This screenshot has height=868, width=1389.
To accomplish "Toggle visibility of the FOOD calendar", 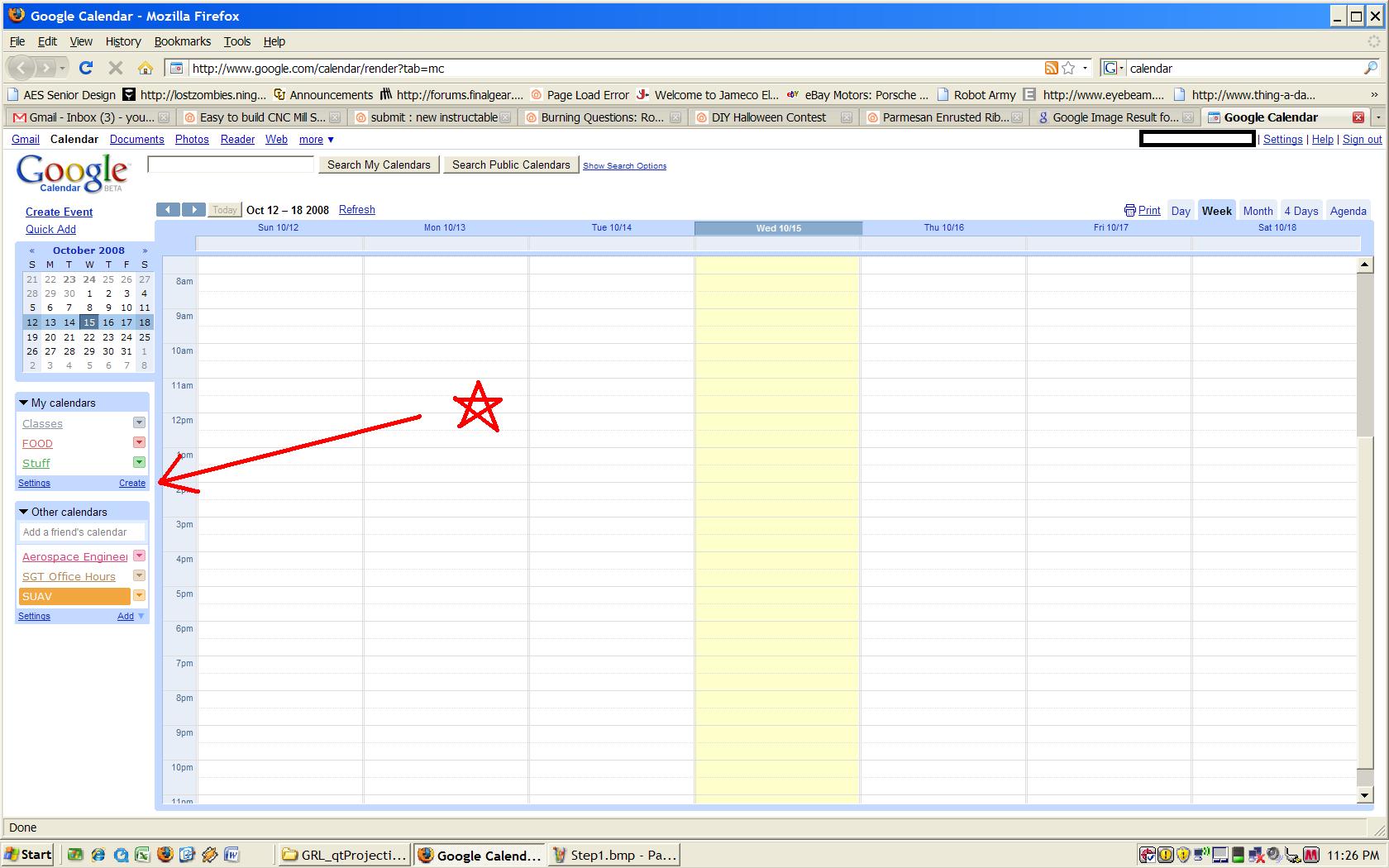I will [x=37, y=443].
